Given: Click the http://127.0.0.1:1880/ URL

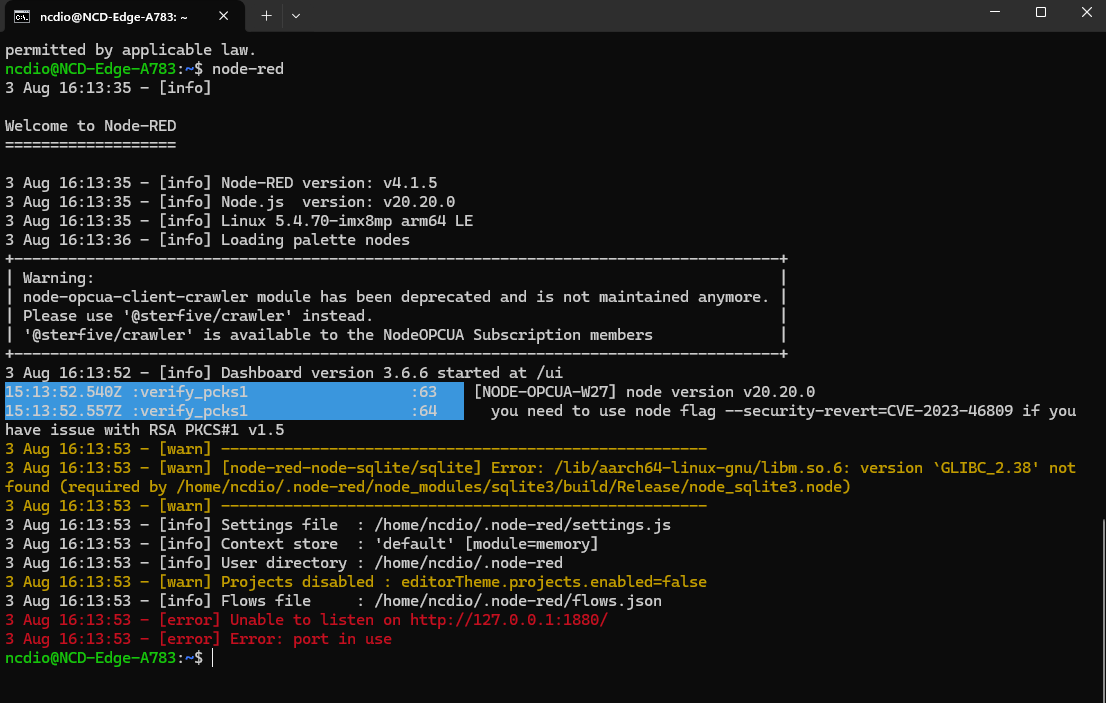Looking at the screenshot, I should pyautogui.click(x=509, y=620).
